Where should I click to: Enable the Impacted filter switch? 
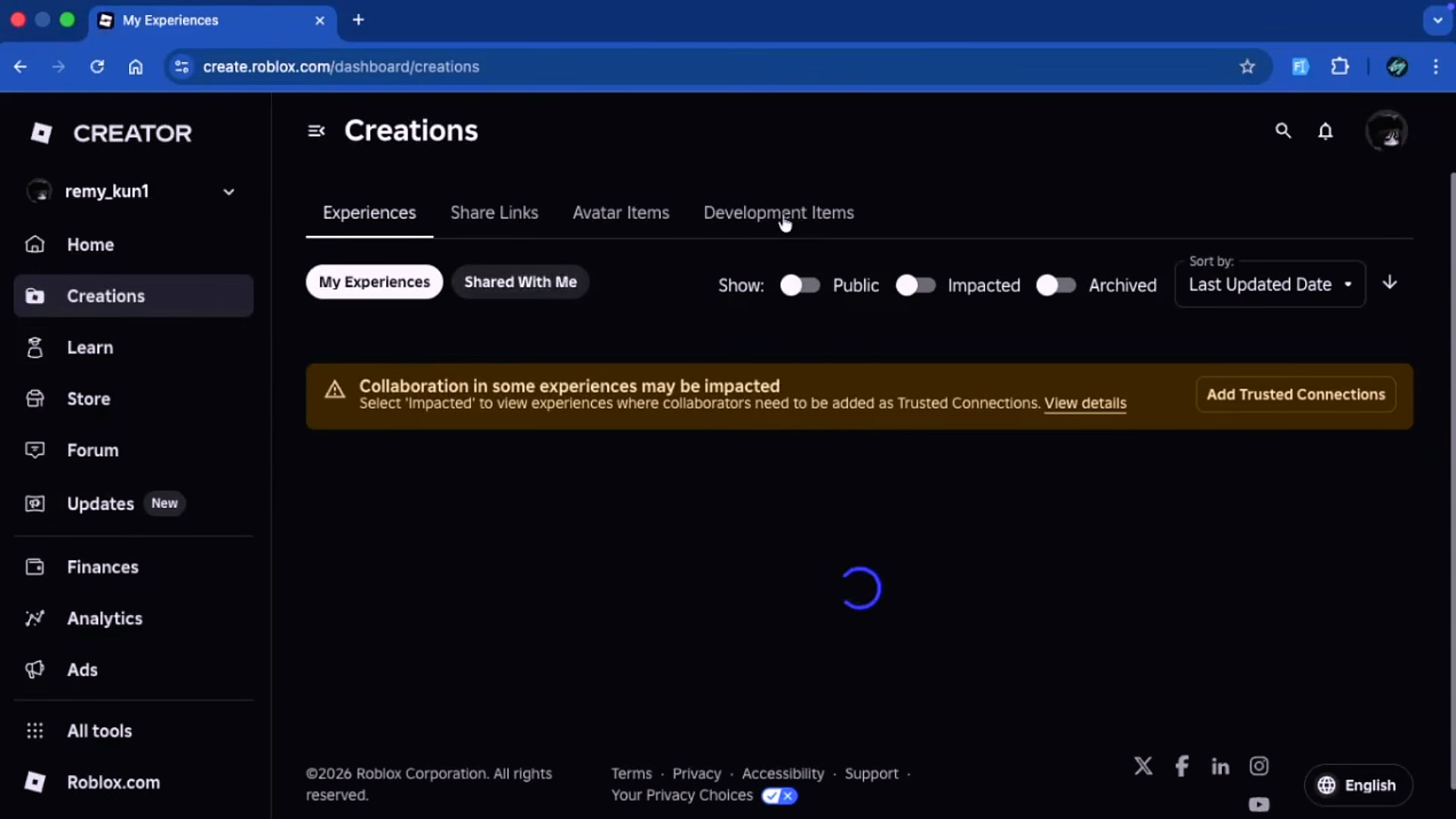(x=915, y=285)
